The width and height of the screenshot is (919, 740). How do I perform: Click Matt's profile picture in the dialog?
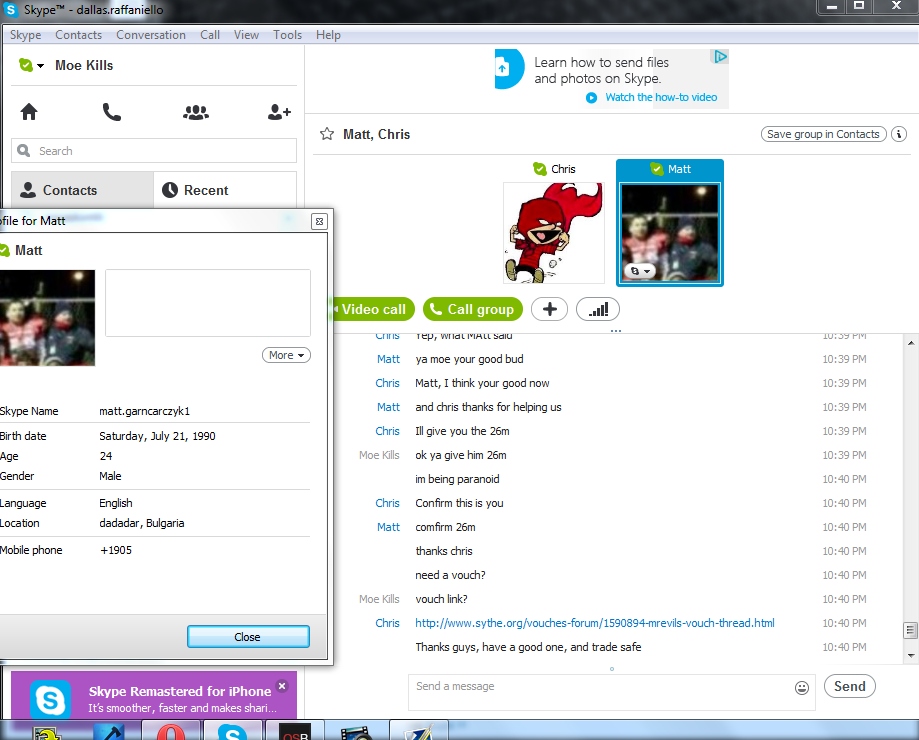pos(47,318)
